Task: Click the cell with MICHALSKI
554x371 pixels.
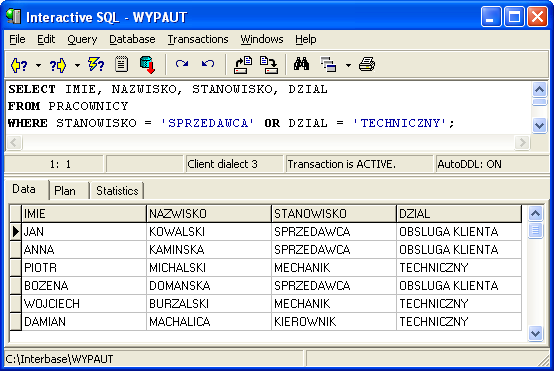Action: coord(209,268)
